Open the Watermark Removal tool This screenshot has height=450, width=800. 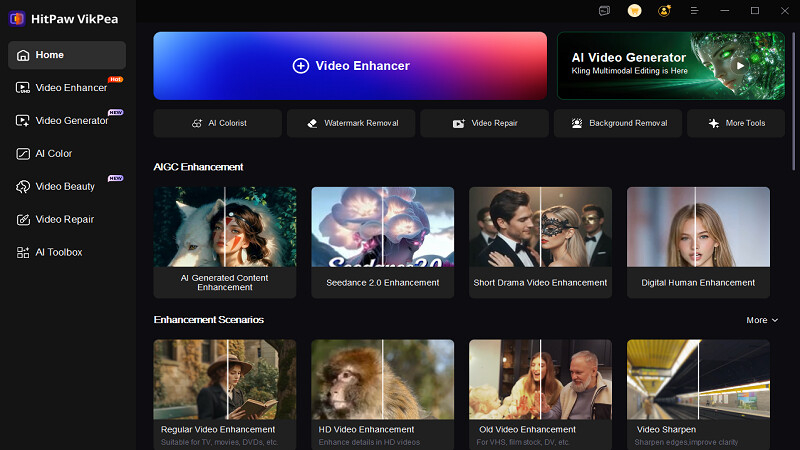[351, 123]
